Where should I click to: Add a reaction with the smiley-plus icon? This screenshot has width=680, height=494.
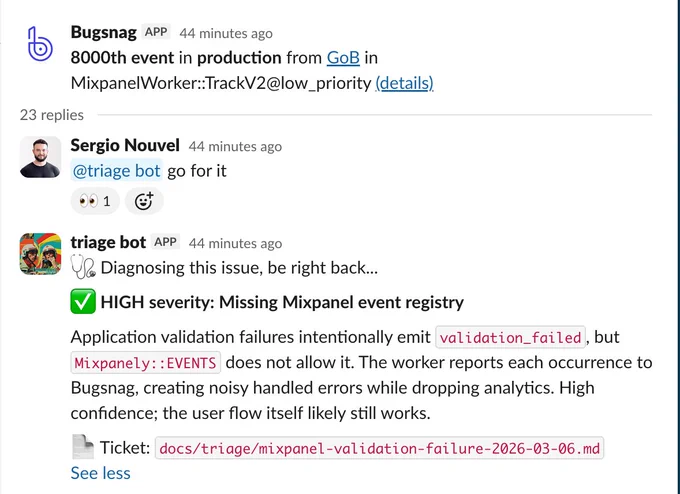tap(144, 201)
